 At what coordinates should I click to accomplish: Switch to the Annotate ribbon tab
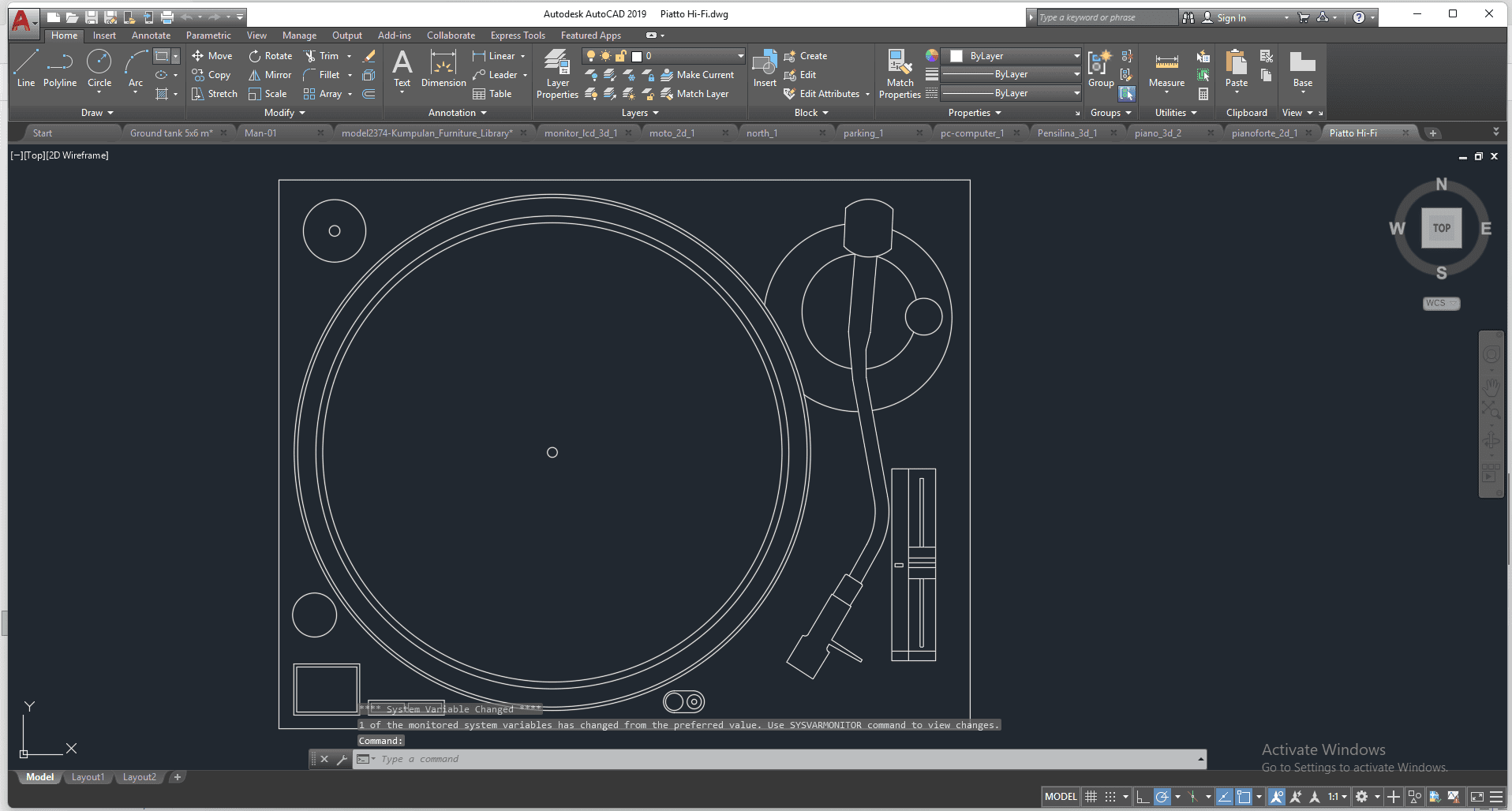pos(151,36)
